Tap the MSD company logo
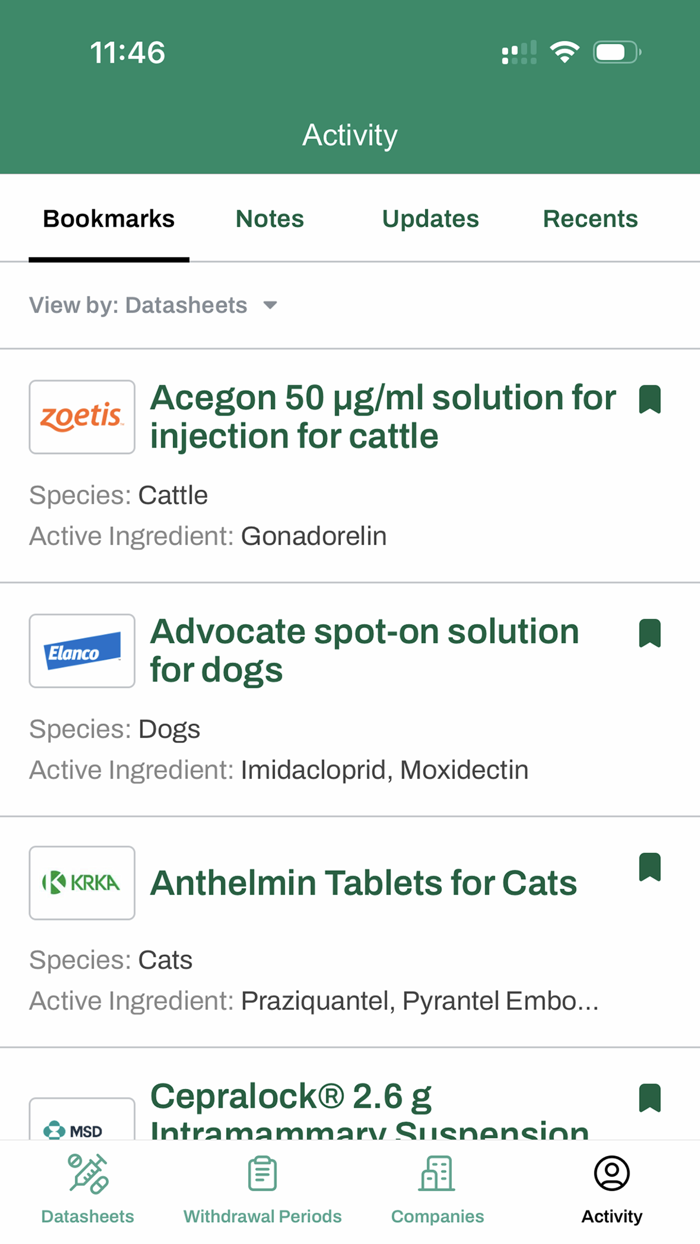The width and height of the screenshot is (700, 1244). 82,1122
